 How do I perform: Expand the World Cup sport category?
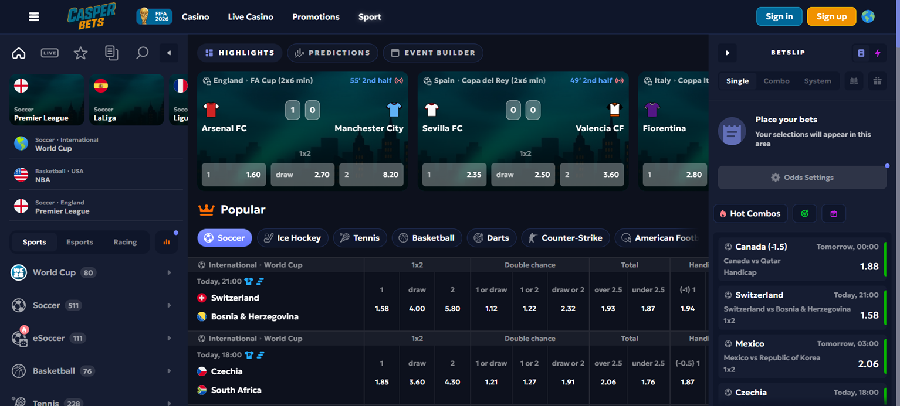click(94, 272)
